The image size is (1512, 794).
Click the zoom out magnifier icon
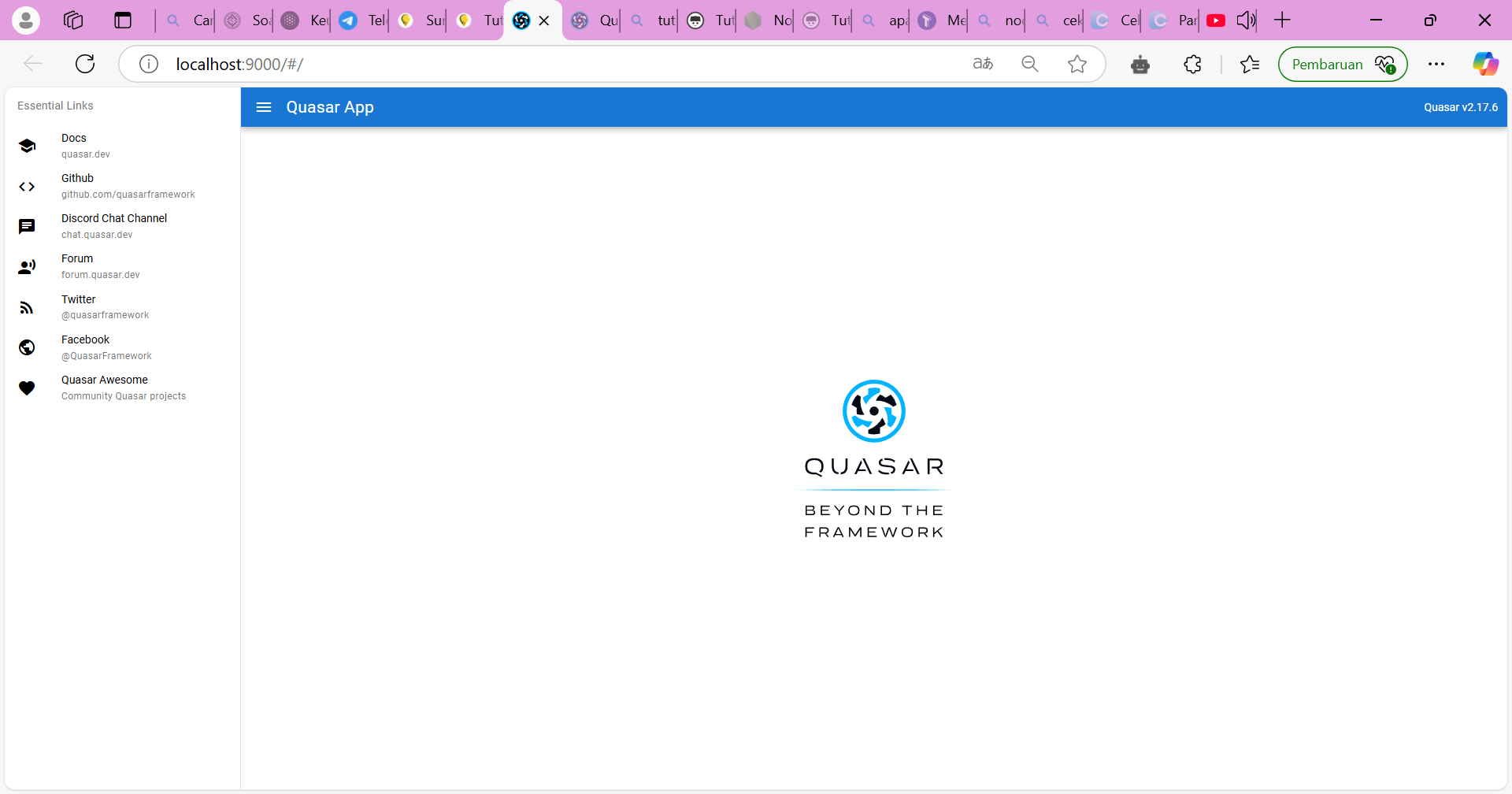[1030, 64]
